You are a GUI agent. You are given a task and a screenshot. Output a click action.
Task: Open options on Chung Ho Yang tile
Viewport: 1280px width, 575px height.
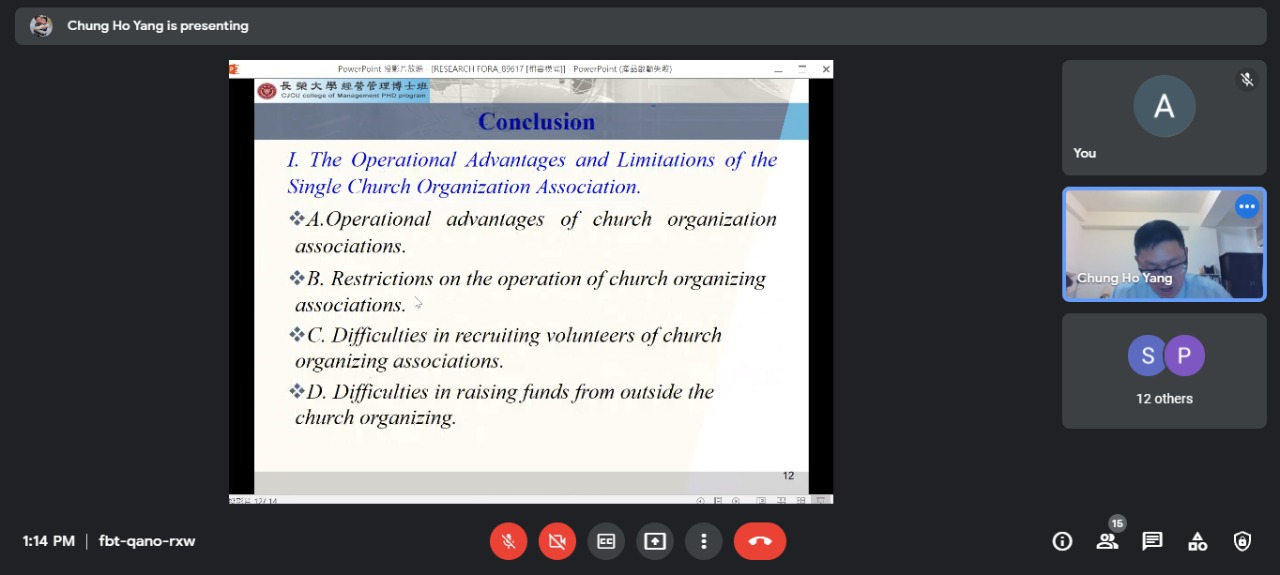pos(1246,207)
